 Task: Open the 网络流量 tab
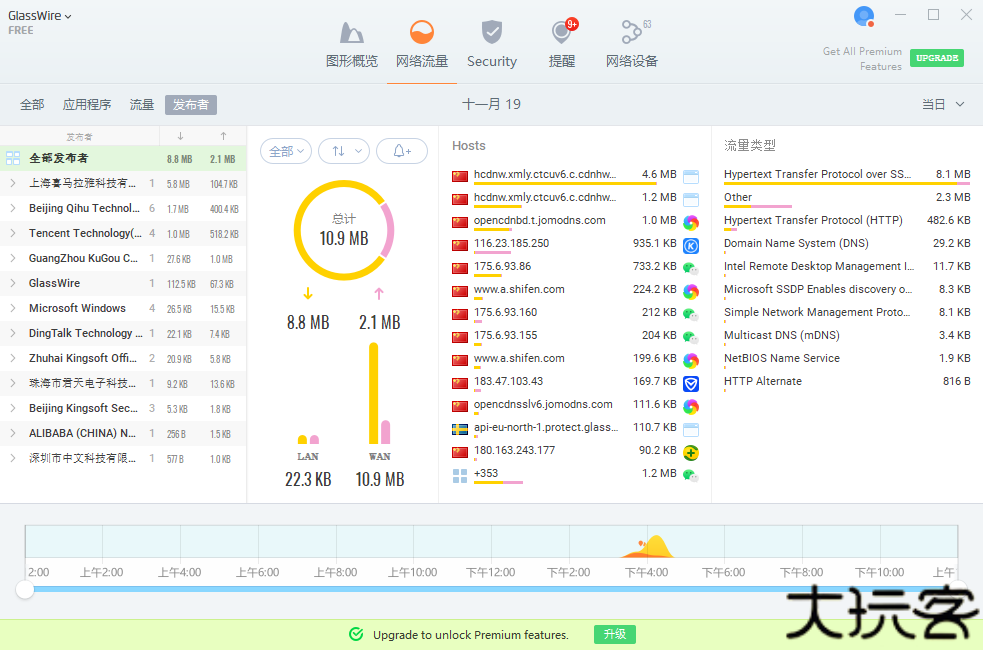coord(422,44)
